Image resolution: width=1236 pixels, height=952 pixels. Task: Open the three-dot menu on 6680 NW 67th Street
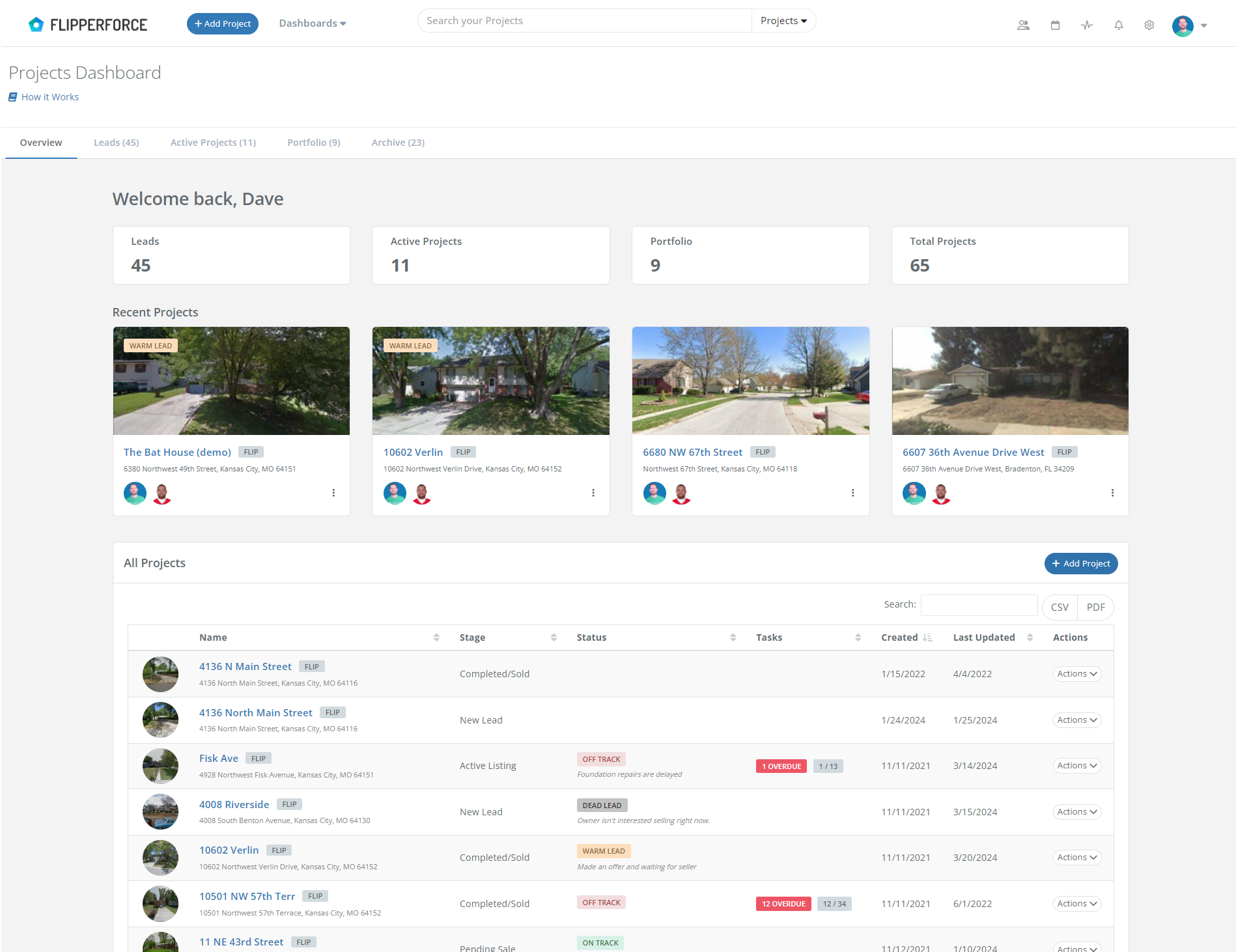(x=852, y=493)
